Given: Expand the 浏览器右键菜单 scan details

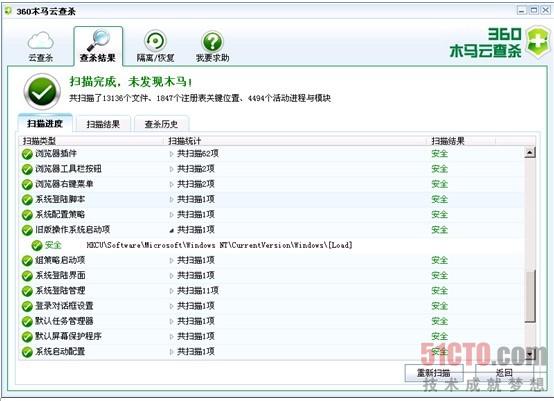Looking at the screenshot, I should coord(171,184).
